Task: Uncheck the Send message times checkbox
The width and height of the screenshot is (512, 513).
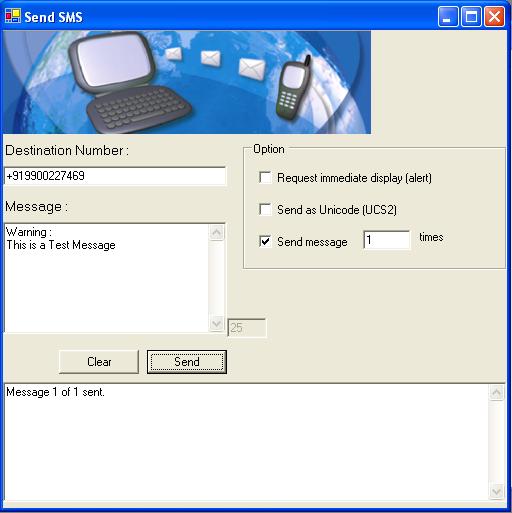Action: click(x=265, y=241)
